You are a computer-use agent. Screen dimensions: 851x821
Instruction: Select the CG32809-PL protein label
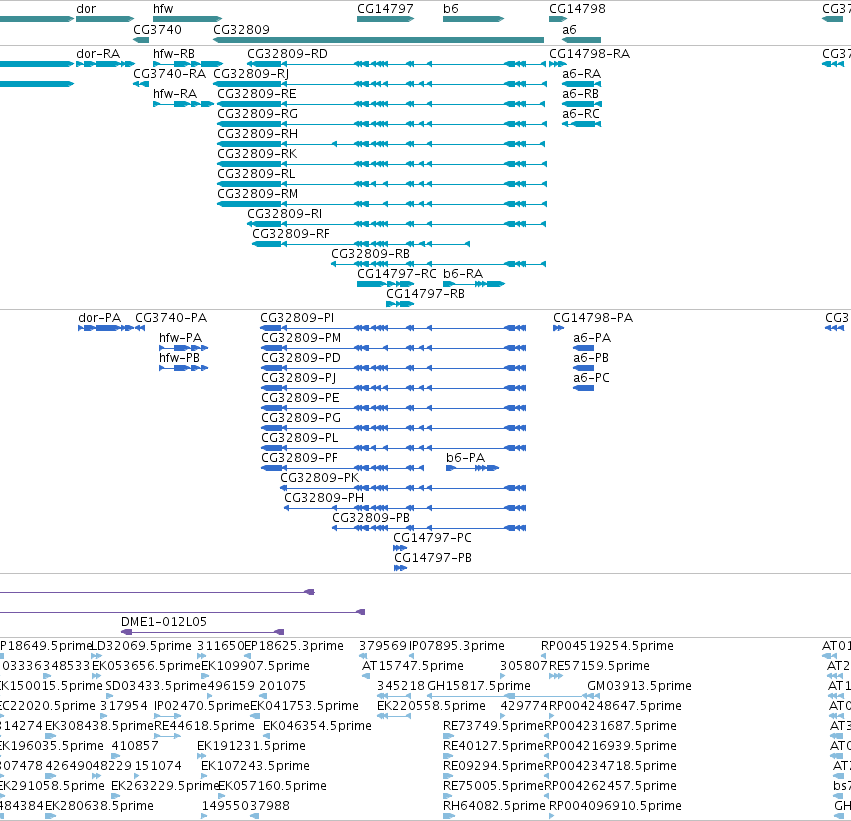coord(300,438)
